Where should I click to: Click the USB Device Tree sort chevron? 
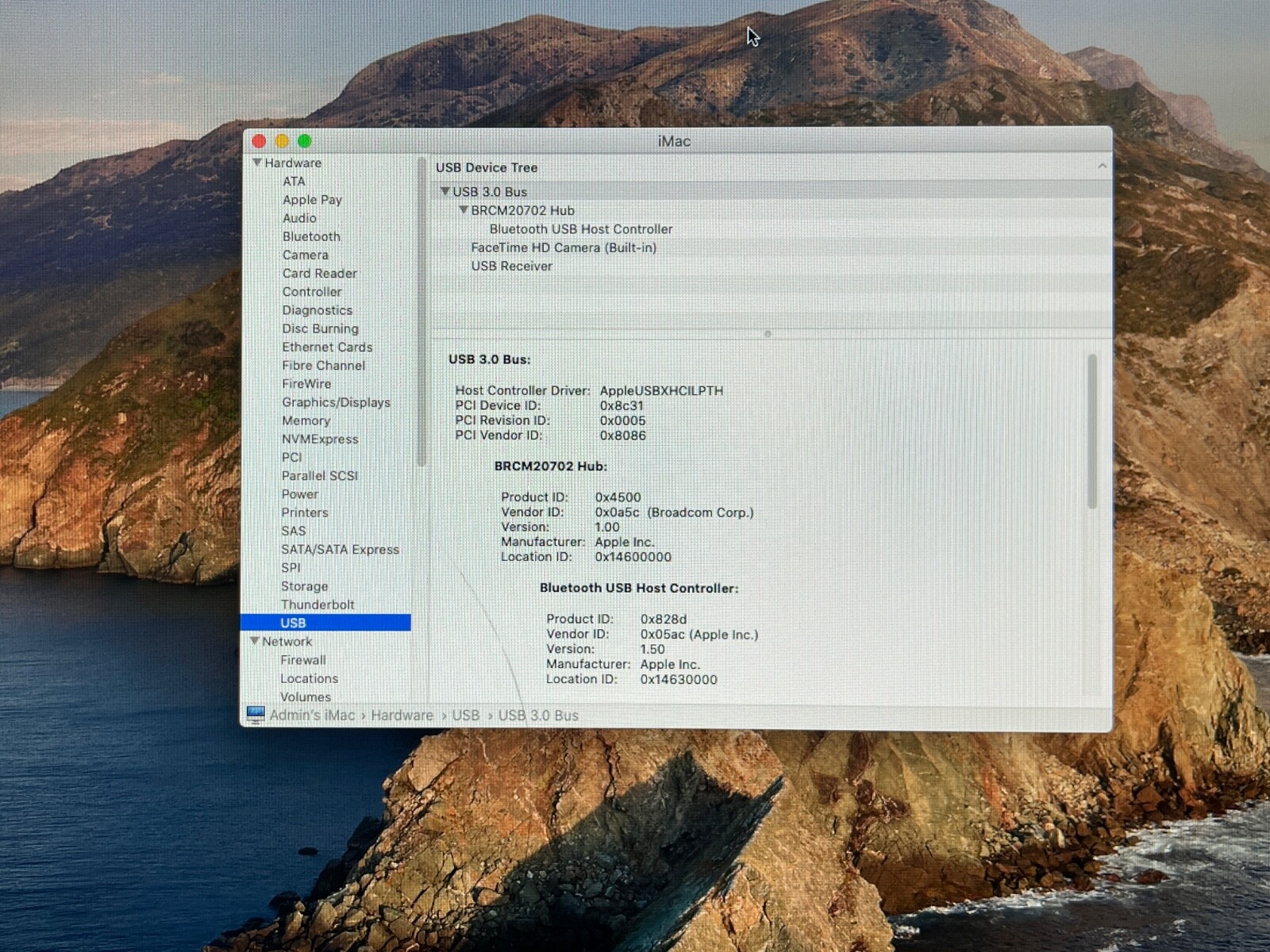point(1102,167)
